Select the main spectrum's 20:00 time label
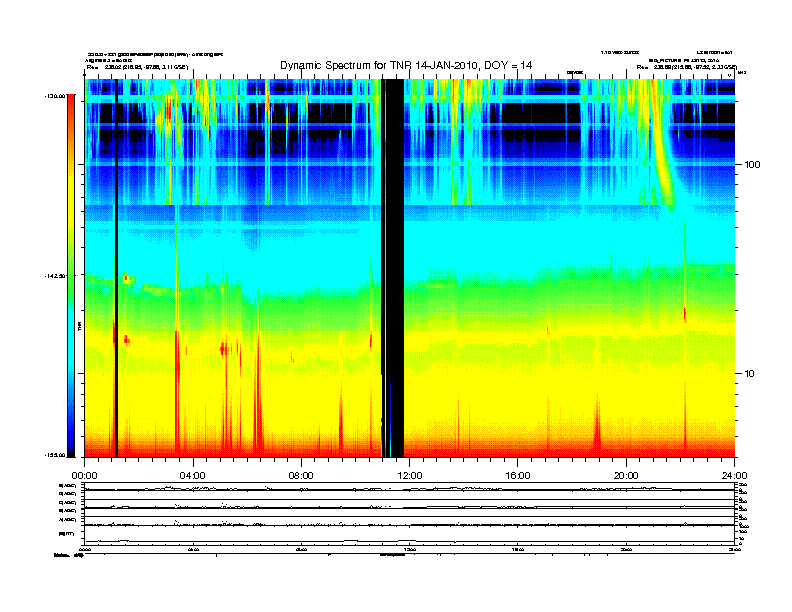The width and height of the screenshot is (792, 612). click(626, 475)
